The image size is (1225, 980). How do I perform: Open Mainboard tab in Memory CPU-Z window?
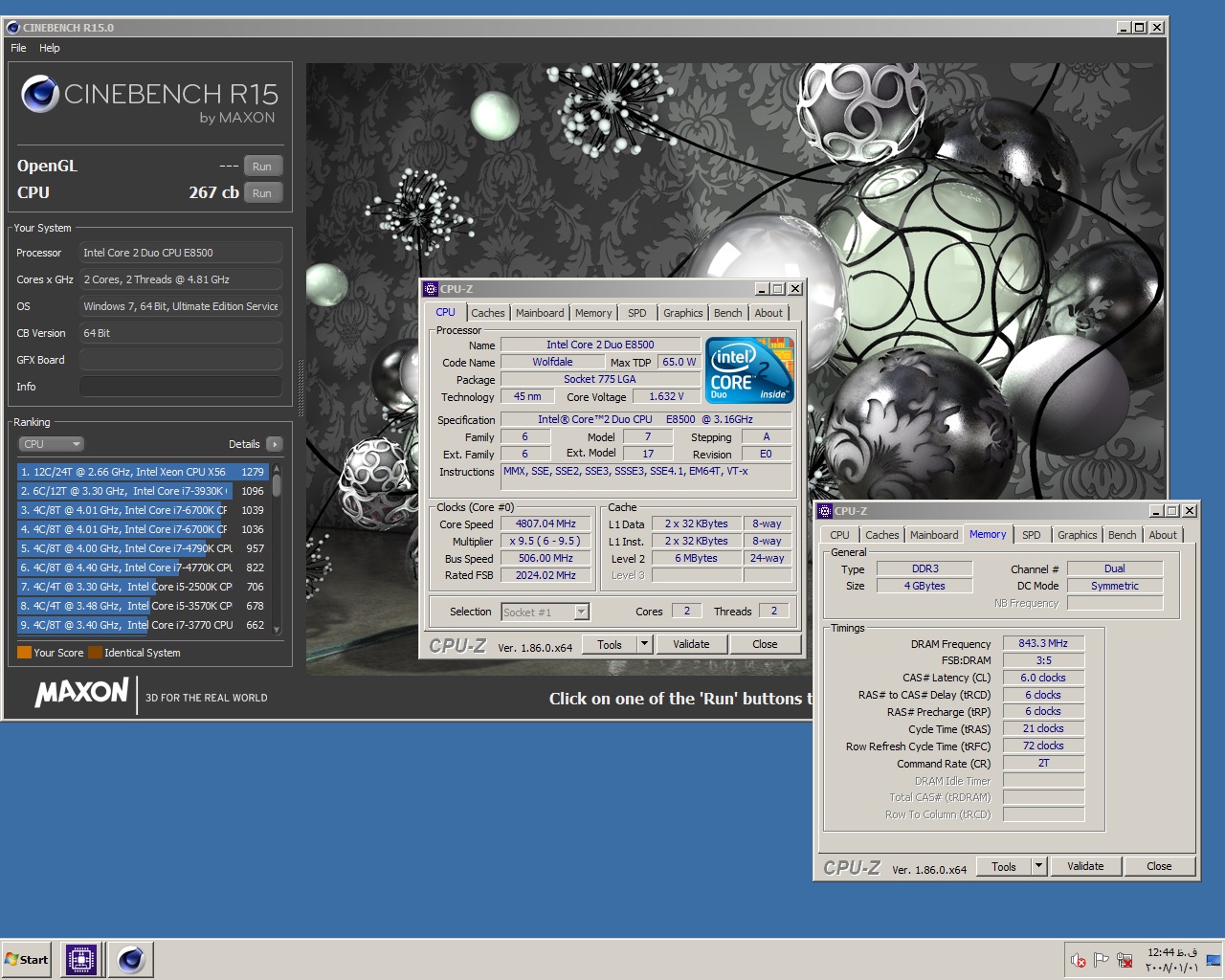pos(934,535)
